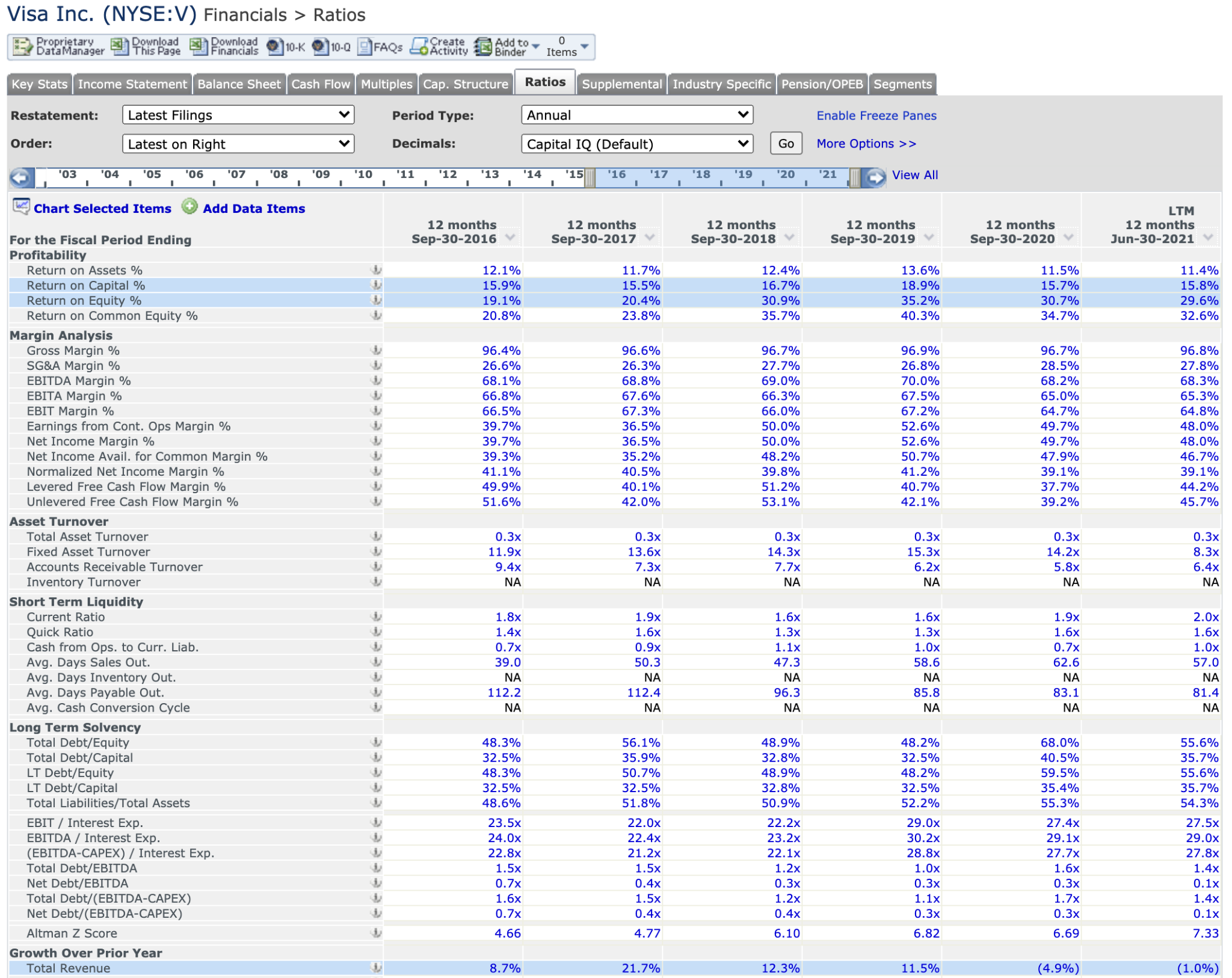1232x978 pixels.
Task: Click anchor icon for Total Revenue growth
Action: [376, 968]
